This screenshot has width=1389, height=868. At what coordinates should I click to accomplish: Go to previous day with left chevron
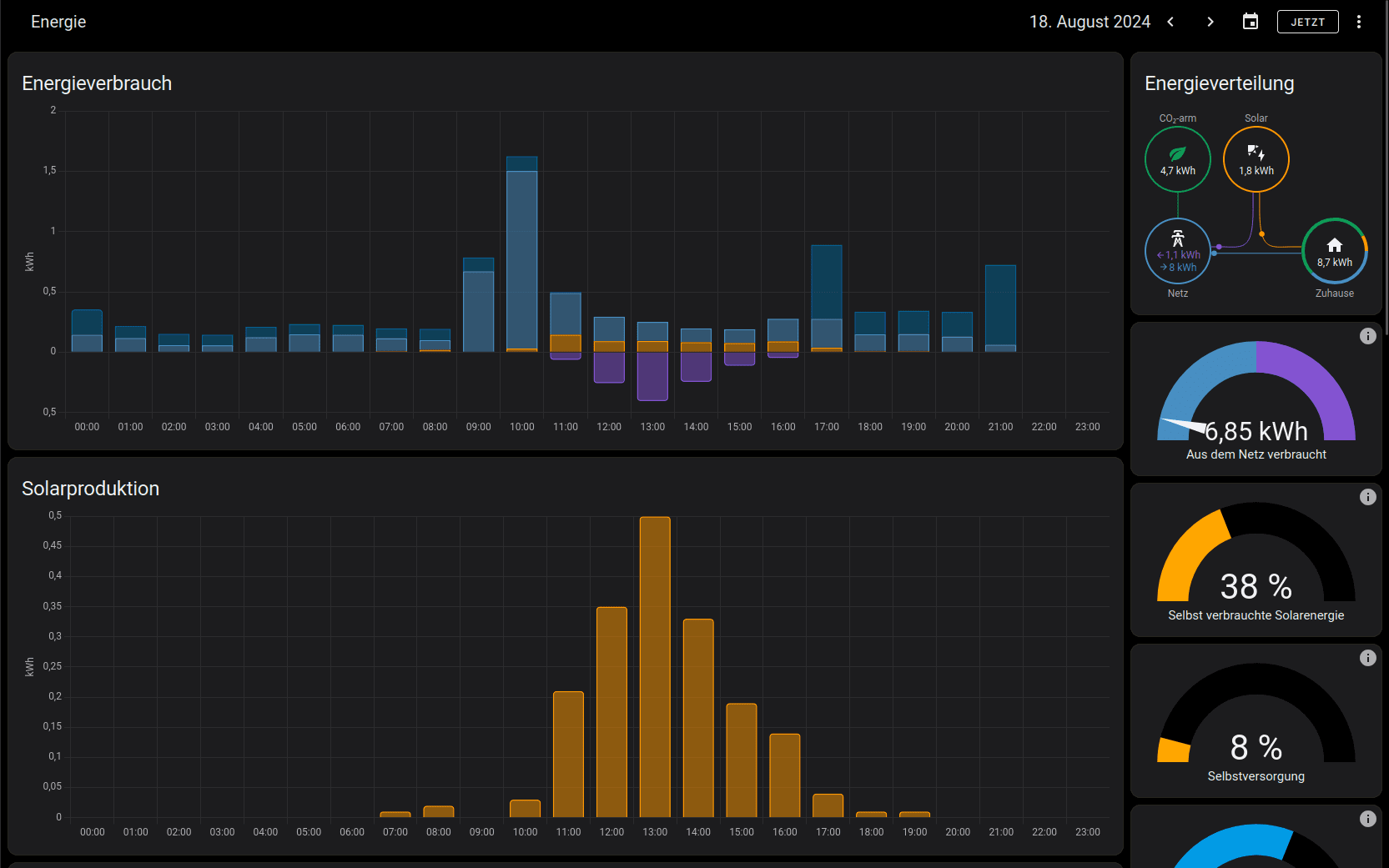(x=1170, y=22)
